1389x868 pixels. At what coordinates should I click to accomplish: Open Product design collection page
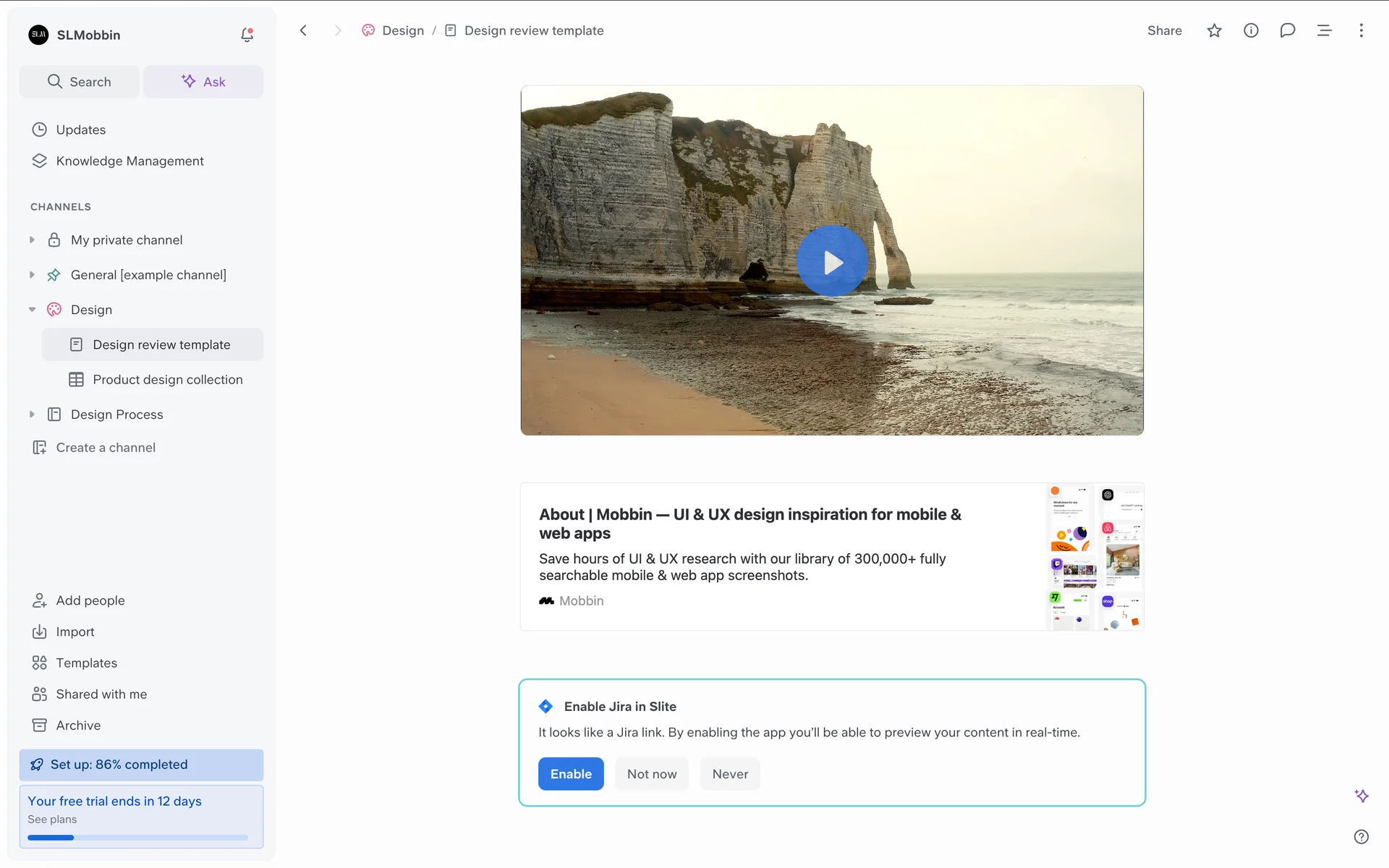tap(167, 380)
